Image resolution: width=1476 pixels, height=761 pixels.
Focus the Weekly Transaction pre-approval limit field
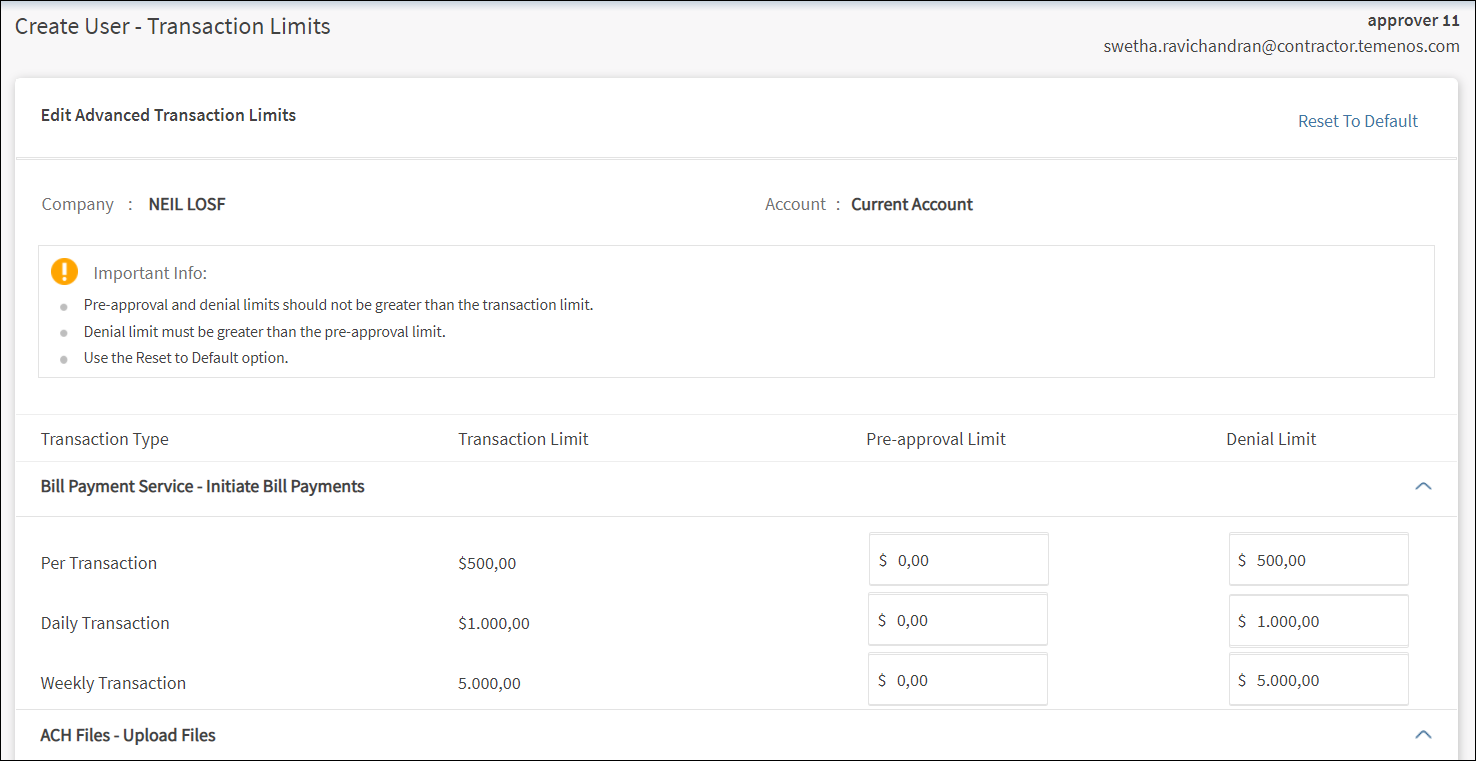point(958,680)
